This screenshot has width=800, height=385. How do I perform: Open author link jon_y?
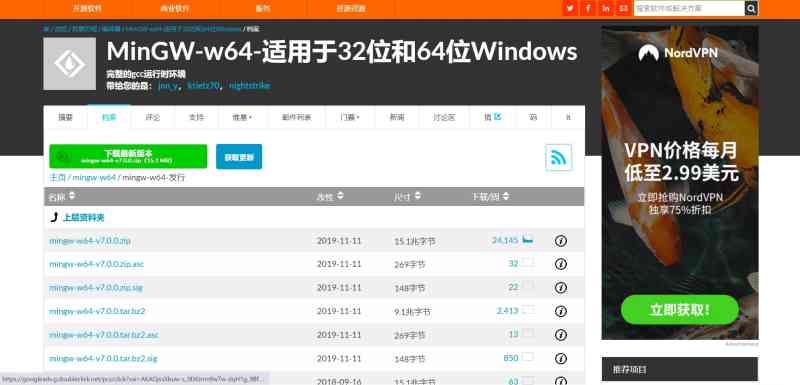[x=168, y=86]
